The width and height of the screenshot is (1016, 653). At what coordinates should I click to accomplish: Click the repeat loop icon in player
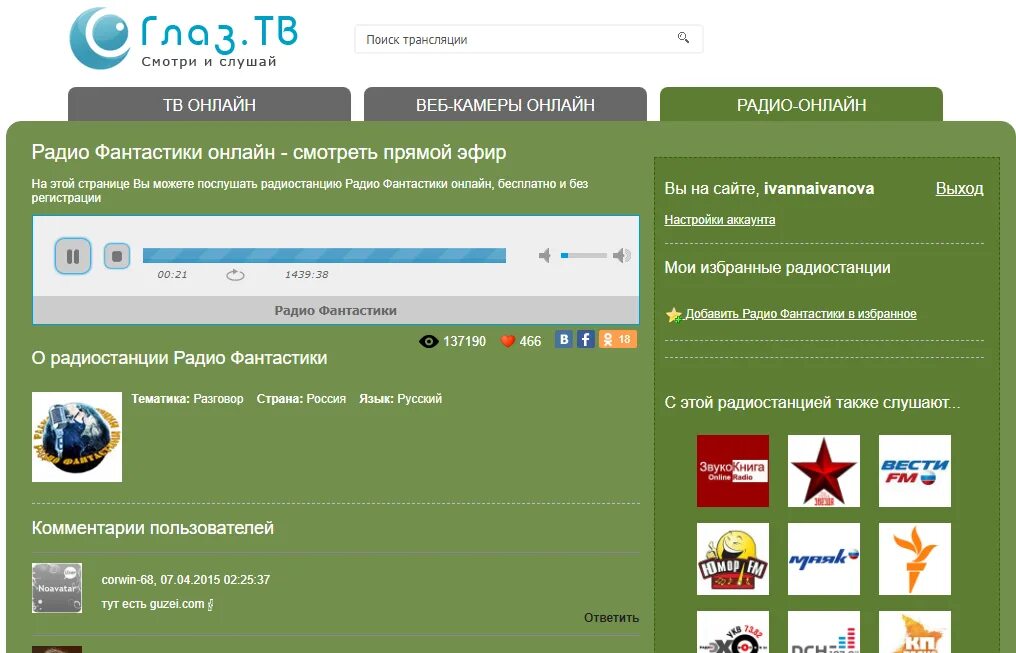click(x=235, y=275)
